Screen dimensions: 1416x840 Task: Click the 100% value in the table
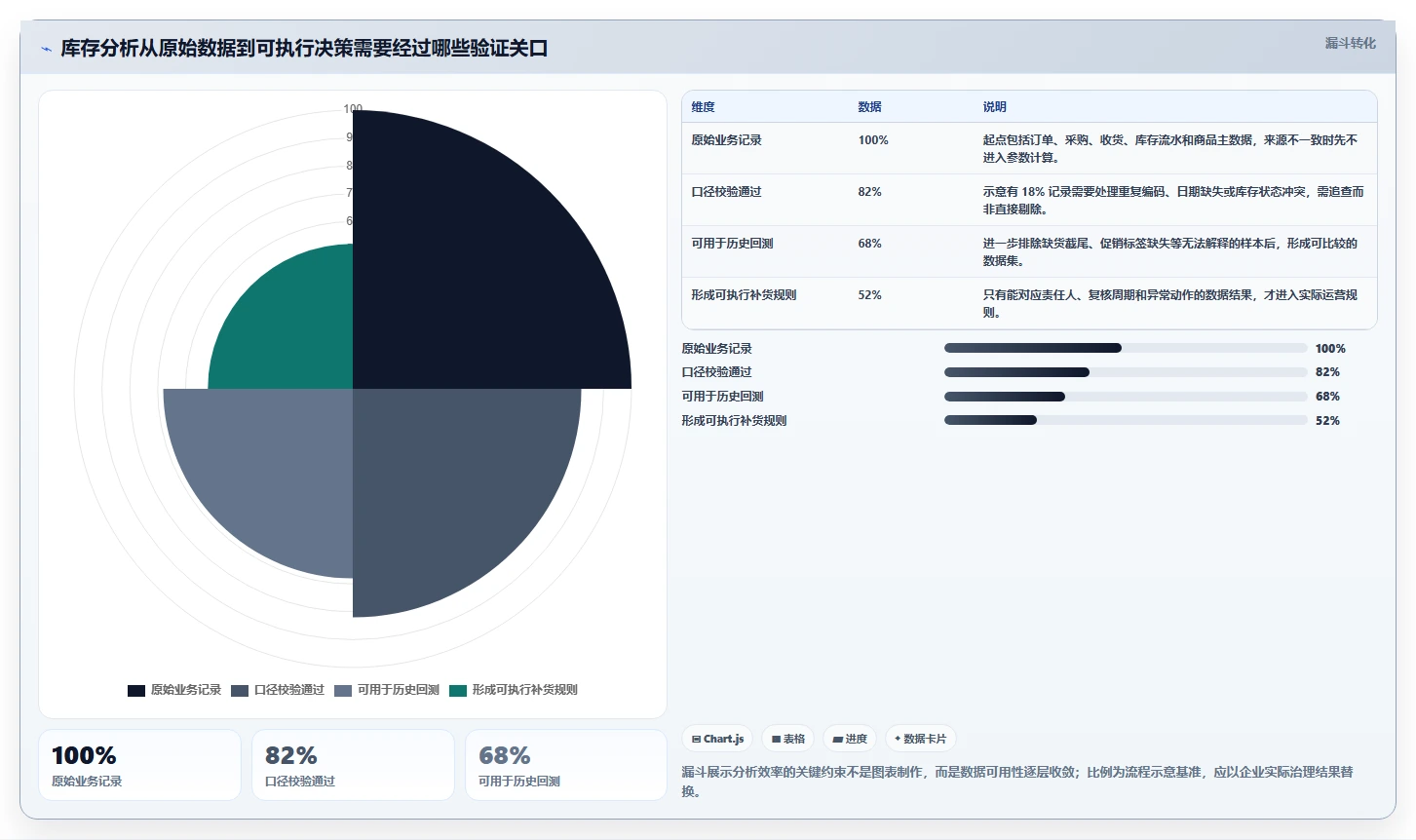coord(873,140)
